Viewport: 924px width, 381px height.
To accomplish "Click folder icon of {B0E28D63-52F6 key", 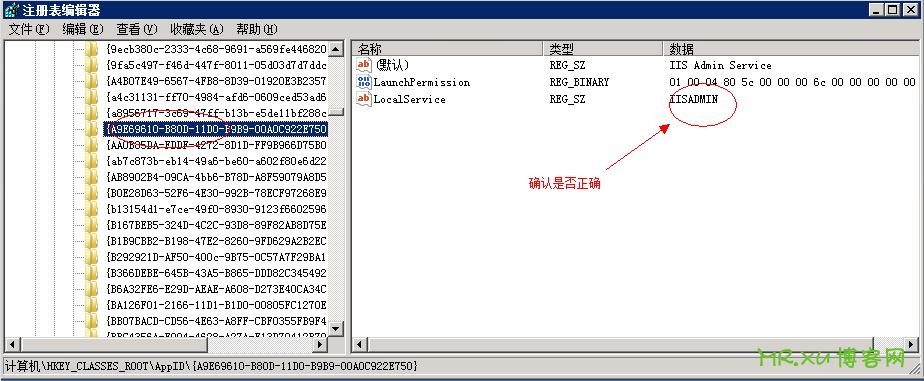I will [91, 193].
